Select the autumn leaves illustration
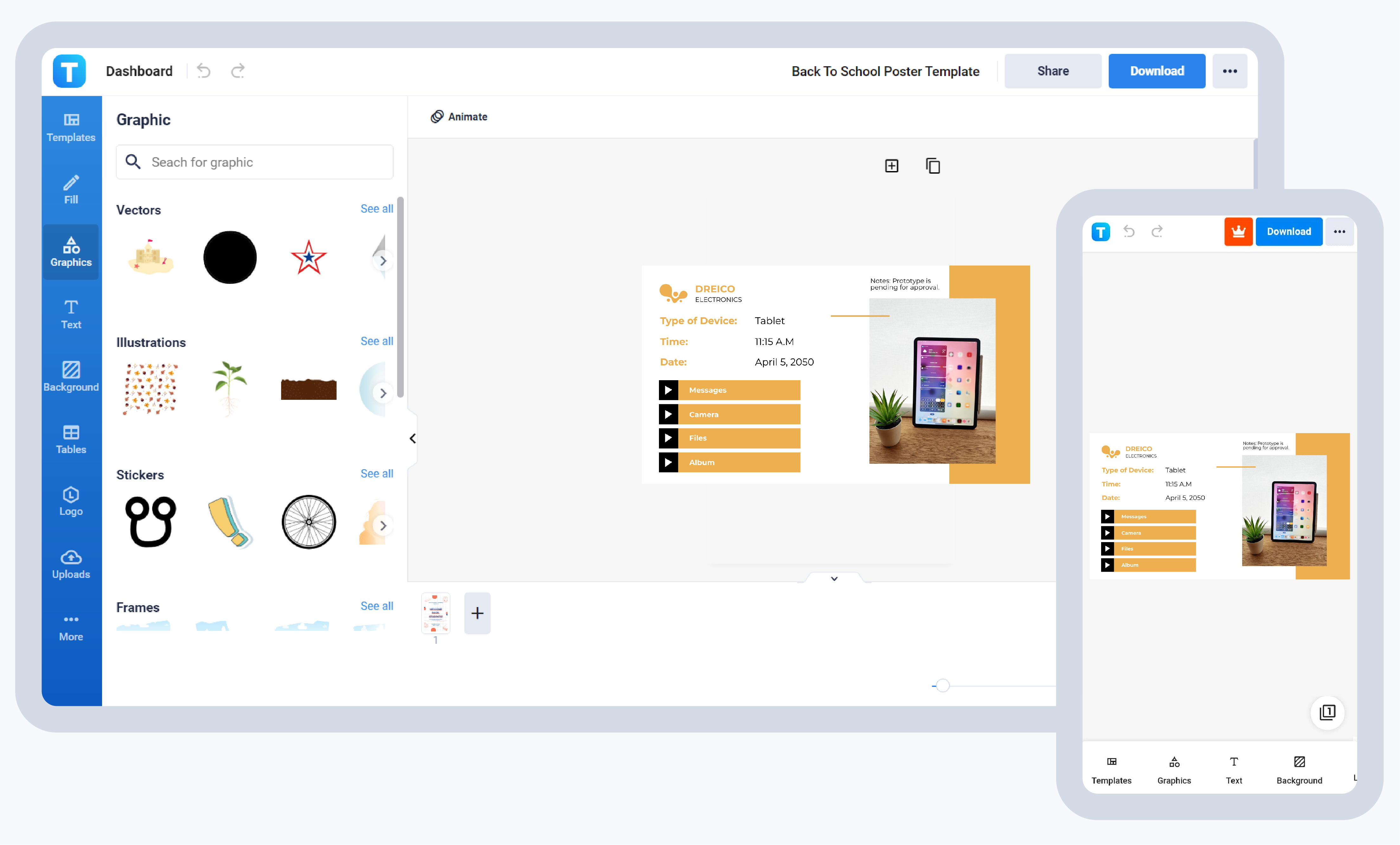This screenshot has width=1400, height=845. [151, 389]
